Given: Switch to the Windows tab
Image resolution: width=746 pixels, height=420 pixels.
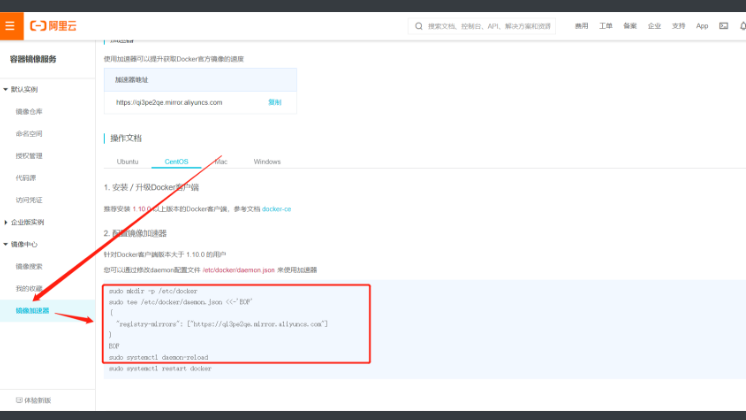Looking at the screenshot, I should (267, 162).
